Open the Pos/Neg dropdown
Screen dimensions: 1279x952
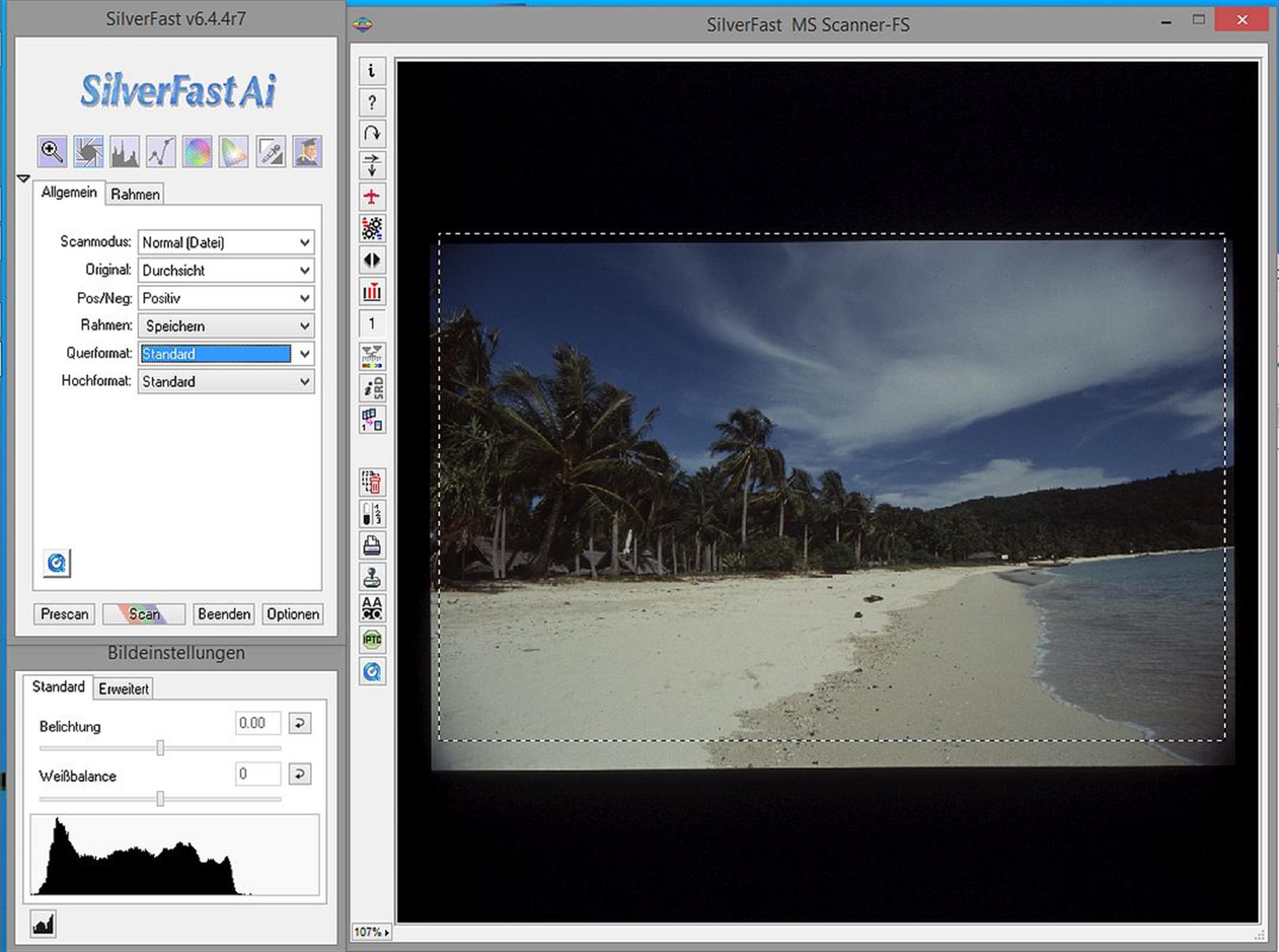pyautogui.click(x=304, y=298)
